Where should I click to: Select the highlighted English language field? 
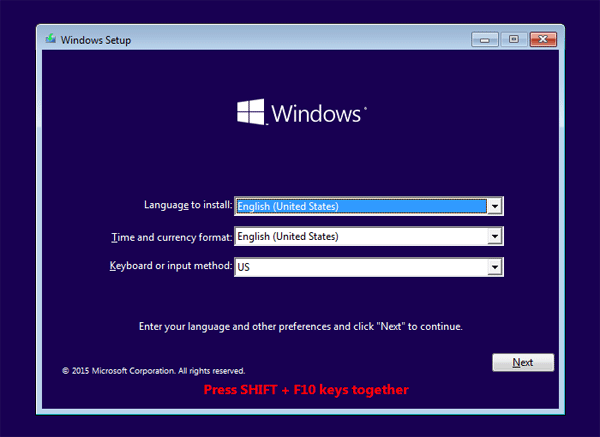[360, 206]
